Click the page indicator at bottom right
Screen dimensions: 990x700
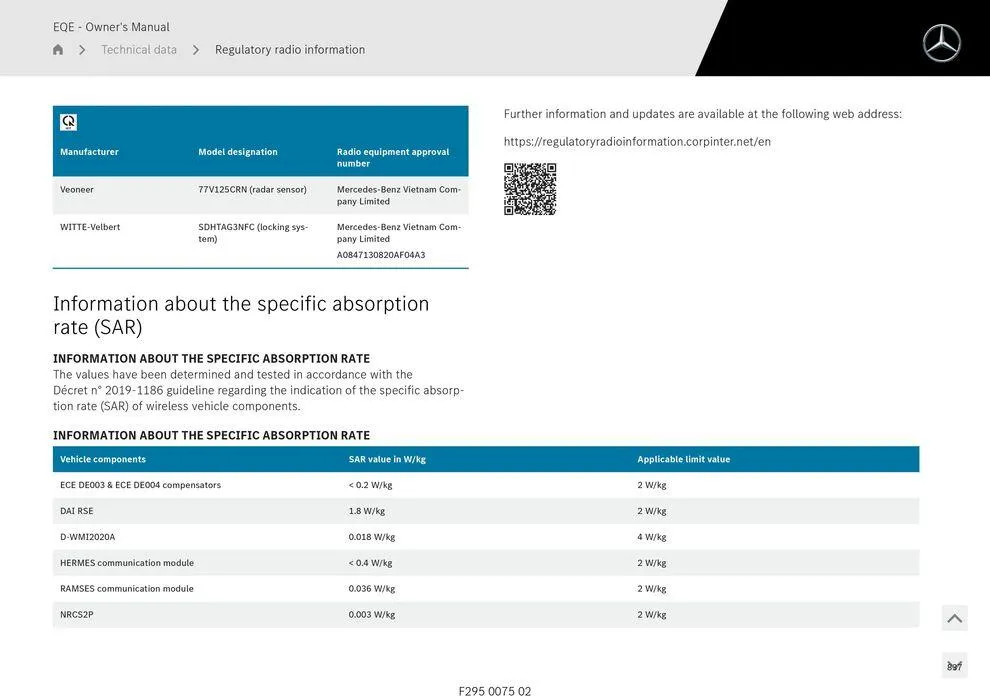point(953,664)
